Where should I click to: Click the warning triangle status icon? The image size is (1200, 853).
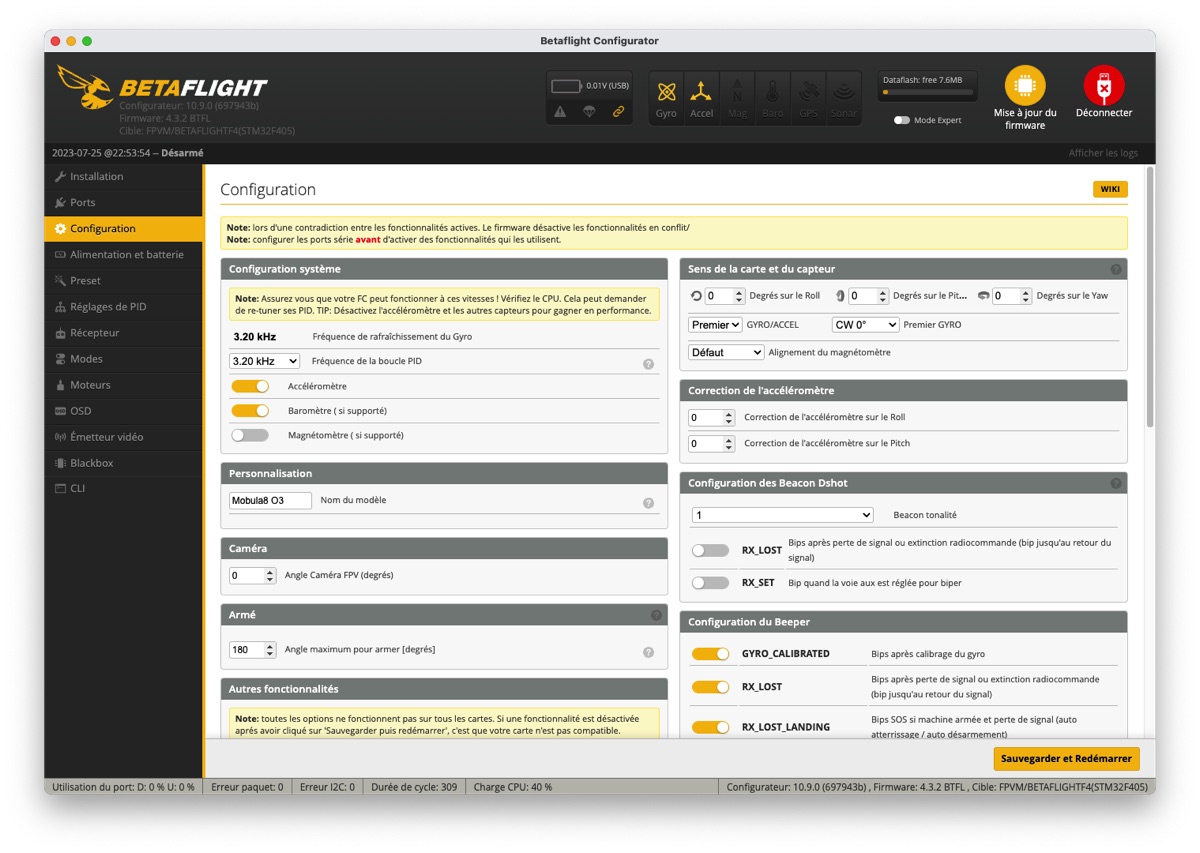[x=560, y=112]
